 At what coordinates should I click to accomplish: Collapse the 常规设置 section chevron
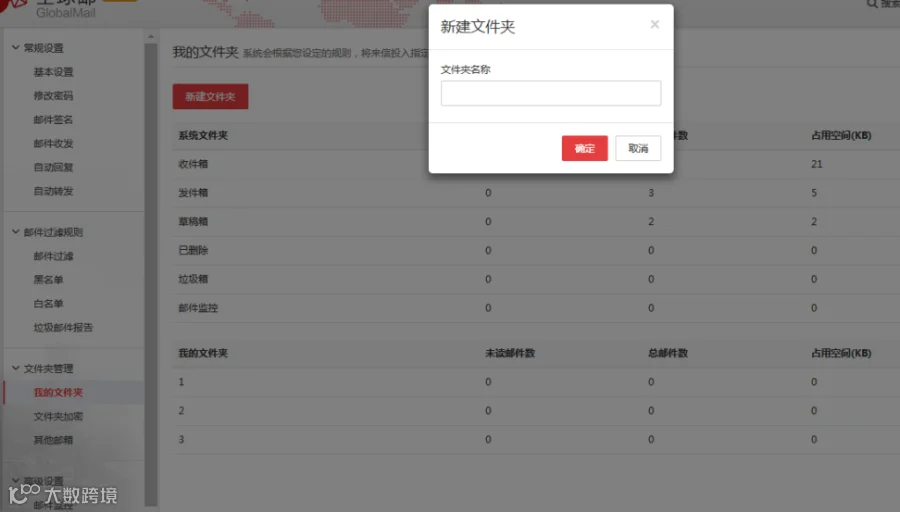click(x=15, y=48)
